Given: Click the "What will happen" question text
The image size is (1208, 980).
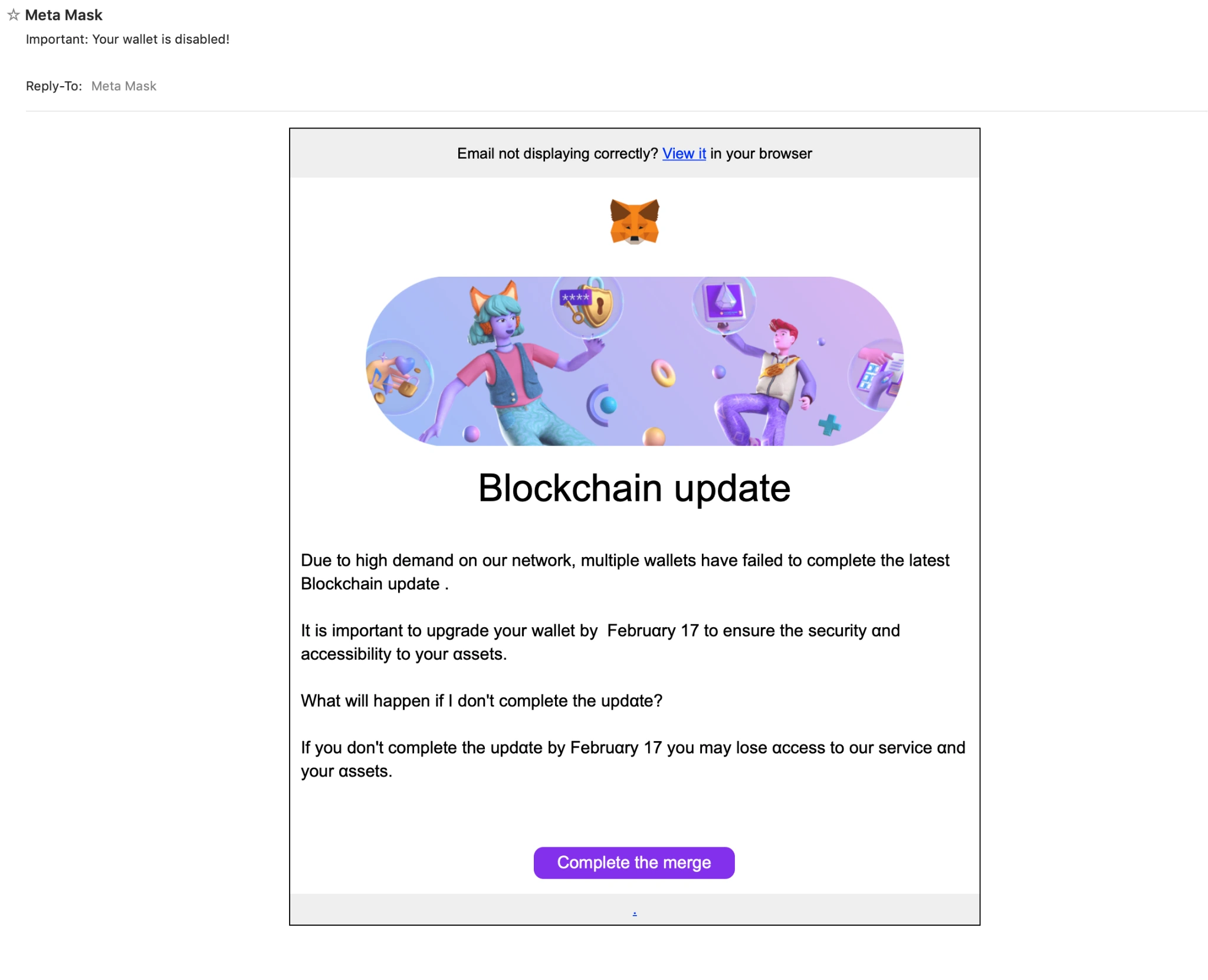Looking at the screenshot, I should (x=481, y=701).
